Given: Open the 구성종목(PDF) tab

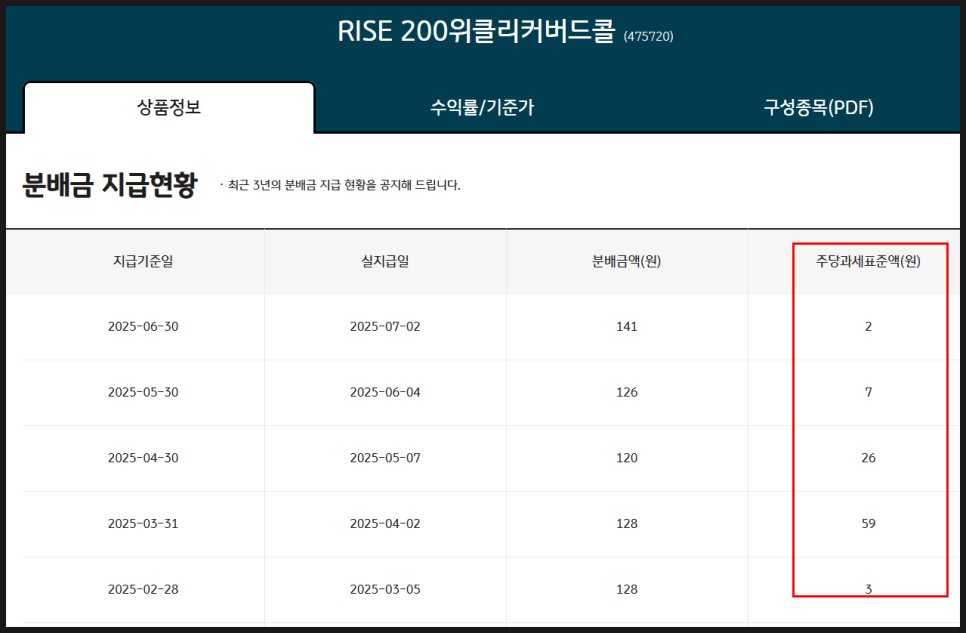Looking at the screenshot, I should pyautogui.click(x=818, y=107).
